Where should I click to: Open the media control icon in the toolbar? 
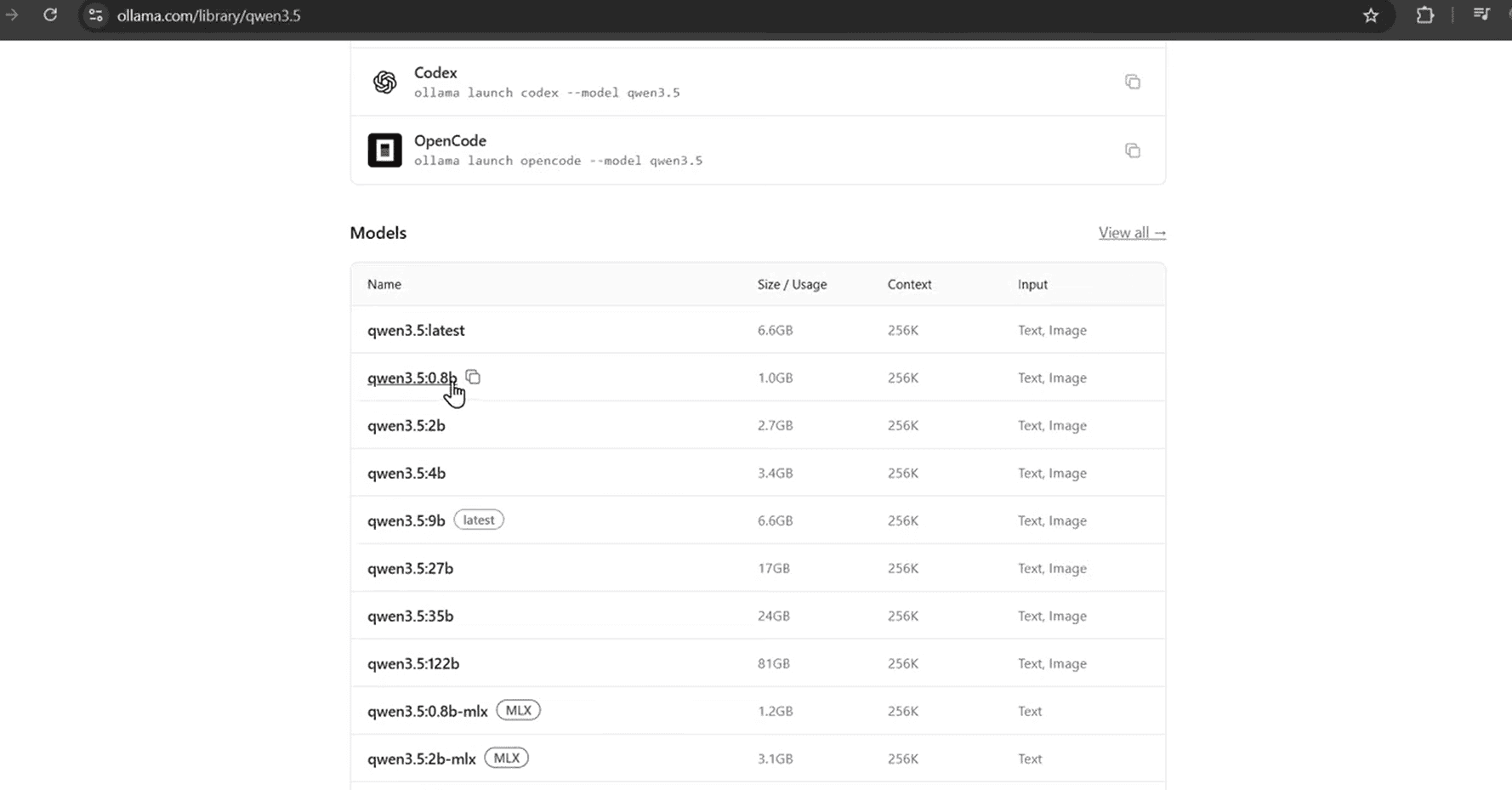1481,14
